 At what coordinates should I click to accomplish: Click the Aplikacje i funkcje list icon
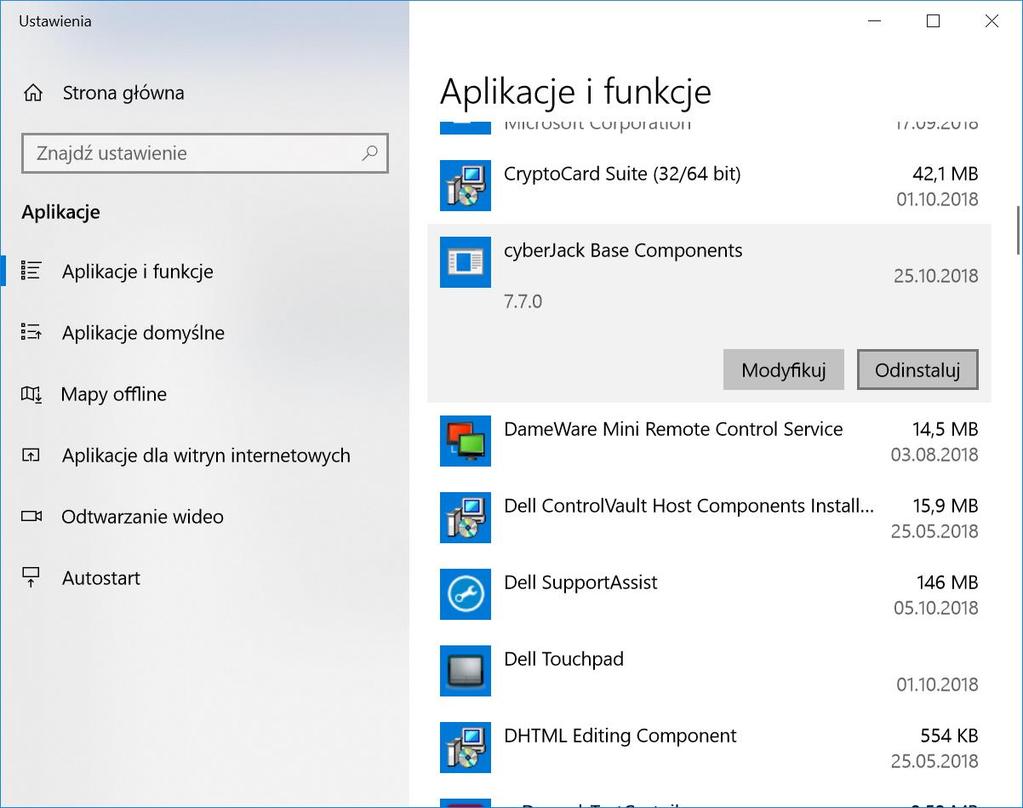pyautogui.click(x=31, y=270)
